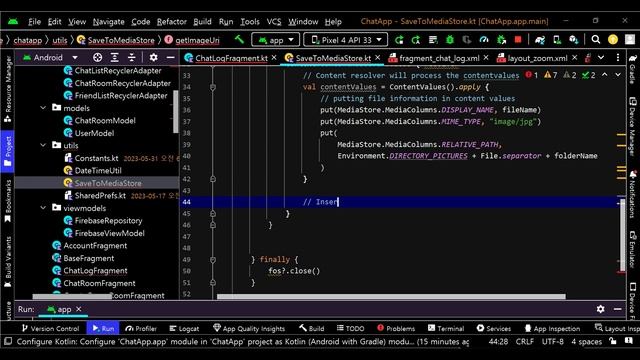This screenshot has height=360, width=640.
Task: Click the Make Project hammer icon
Action: (x=239, y=40)
